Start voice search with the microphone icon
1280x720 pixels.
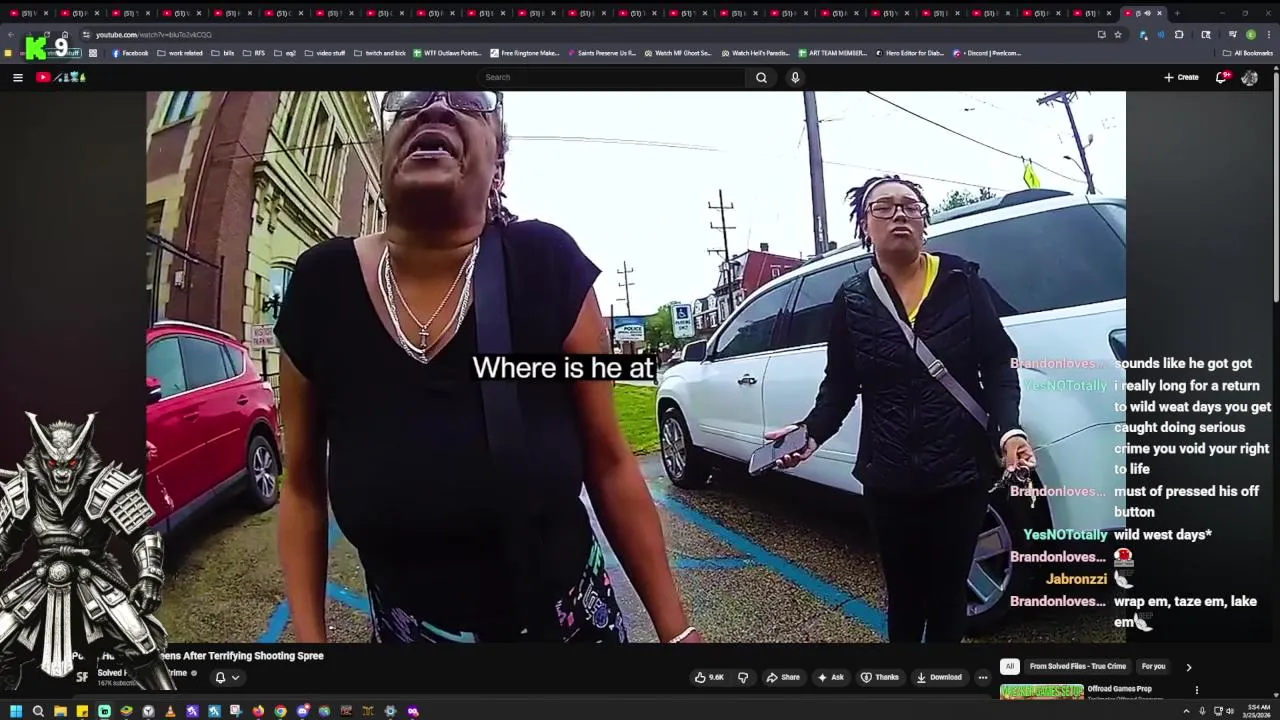(795, 77)
